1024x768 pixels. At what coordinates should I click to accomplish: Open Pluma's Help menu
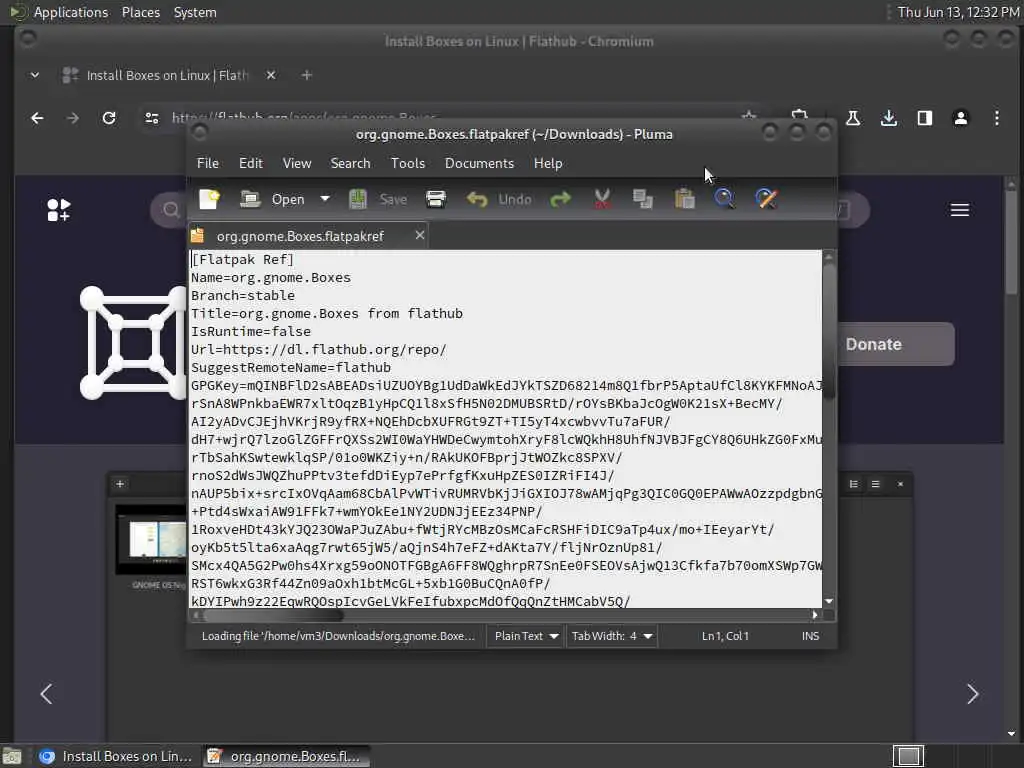[x=547, y=163]
